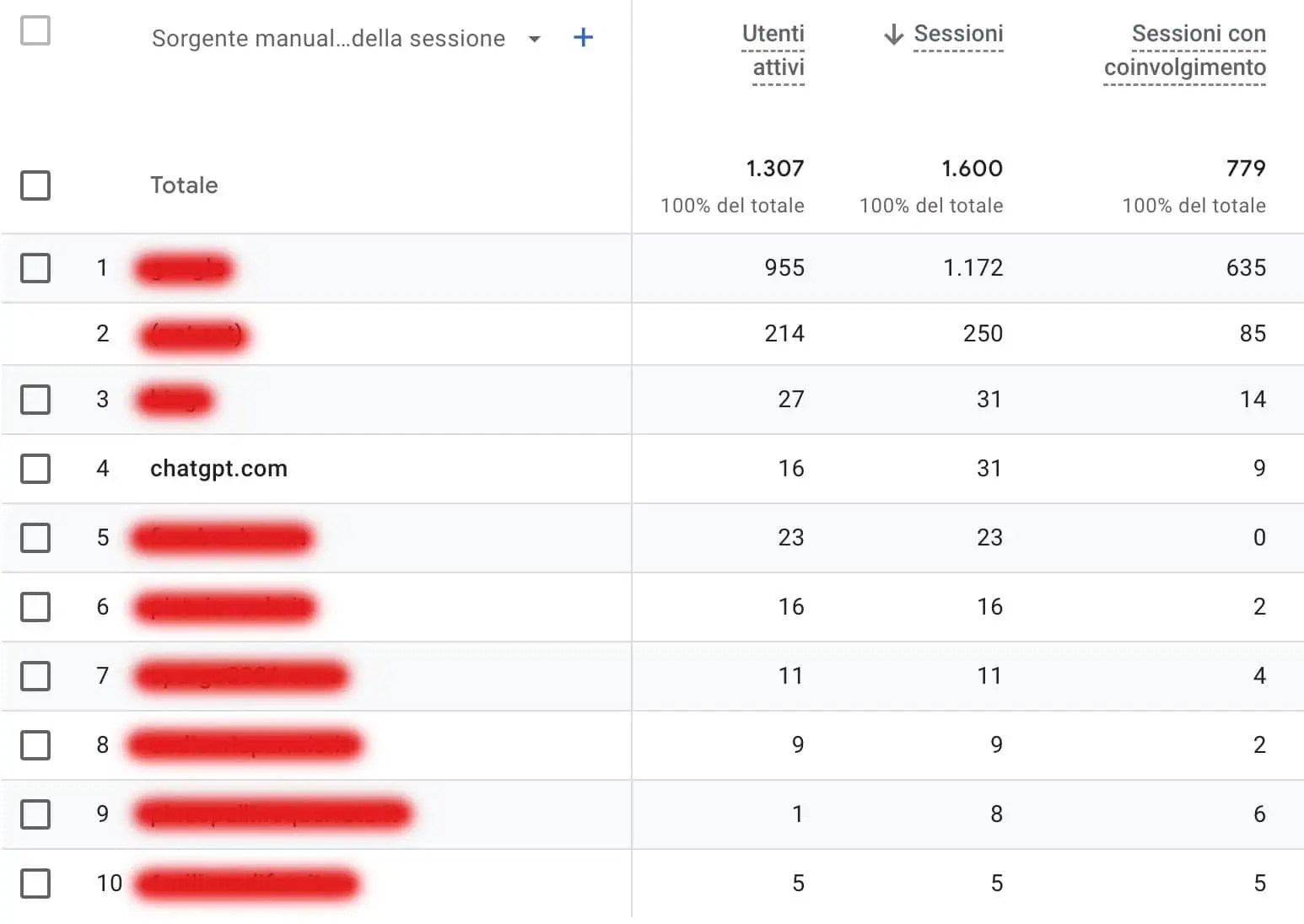Click the blue plus add-dimension icon
1304x924 pixels.
point(583,38)
